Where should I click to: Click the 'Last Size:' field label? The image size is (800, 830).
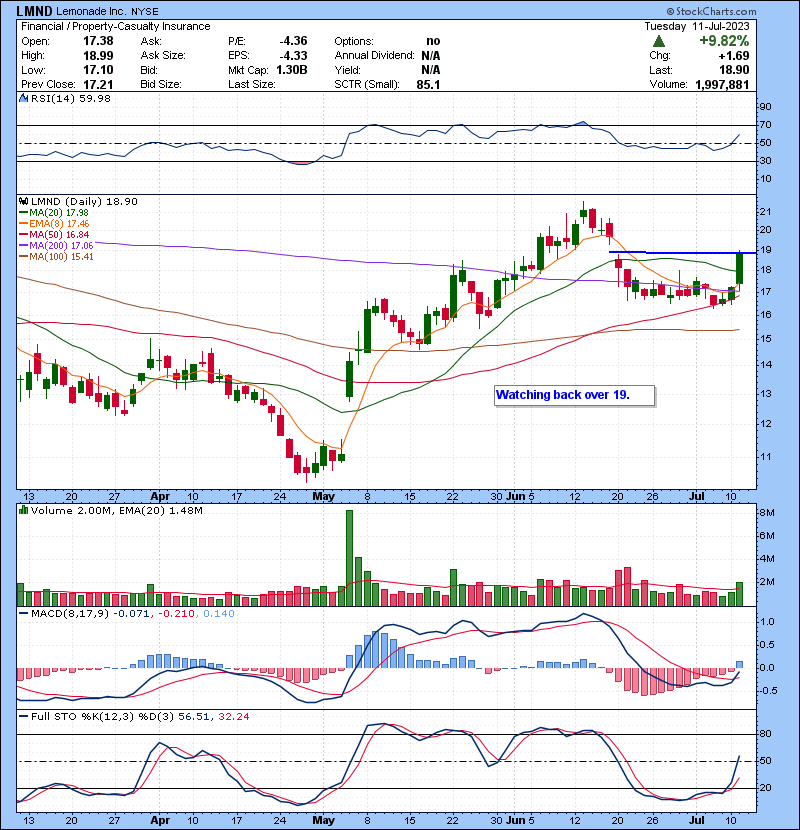(x=251, y=84)
